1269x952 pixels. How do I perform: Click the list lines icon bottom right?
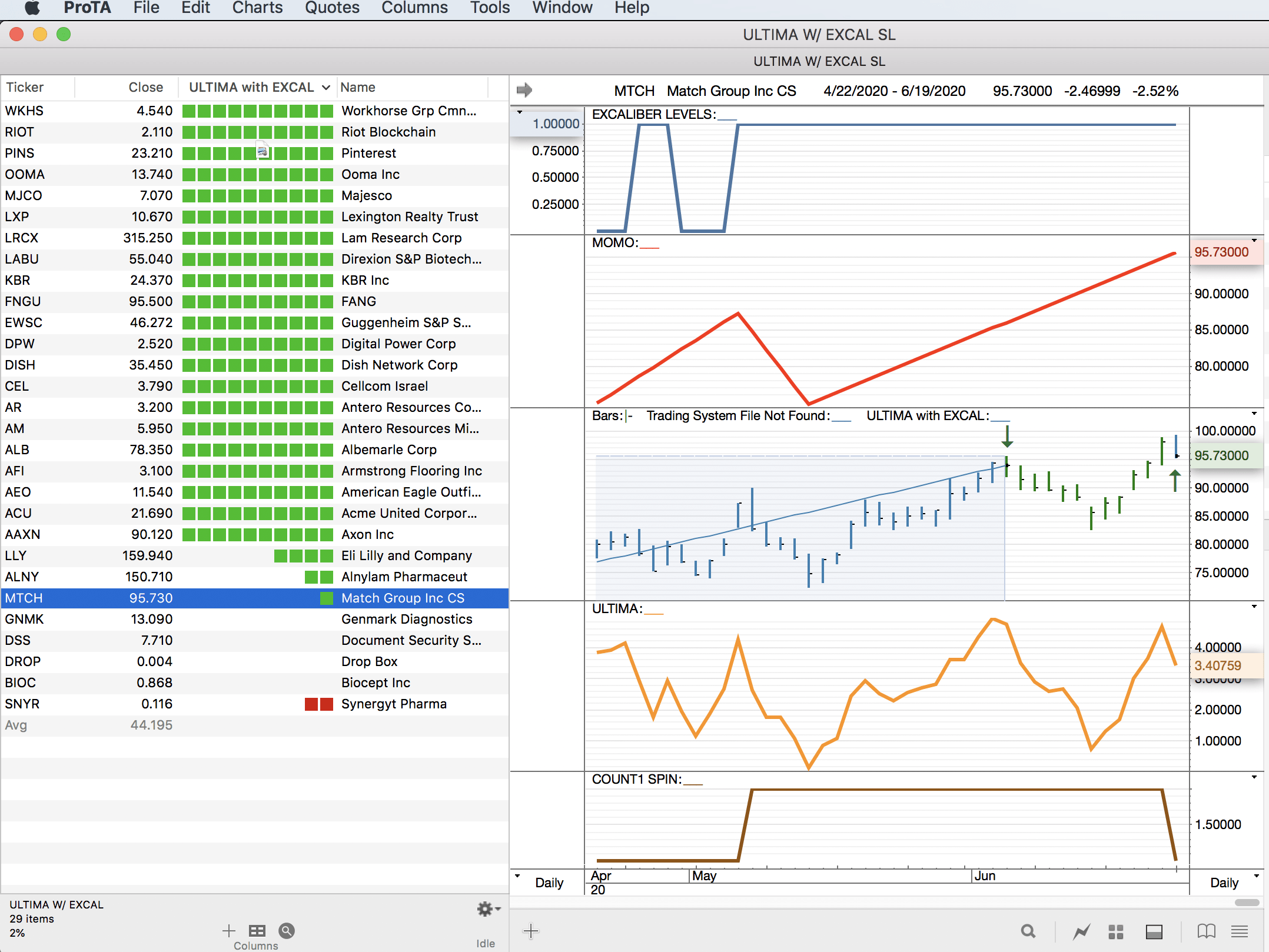(x=1240, y=931)
